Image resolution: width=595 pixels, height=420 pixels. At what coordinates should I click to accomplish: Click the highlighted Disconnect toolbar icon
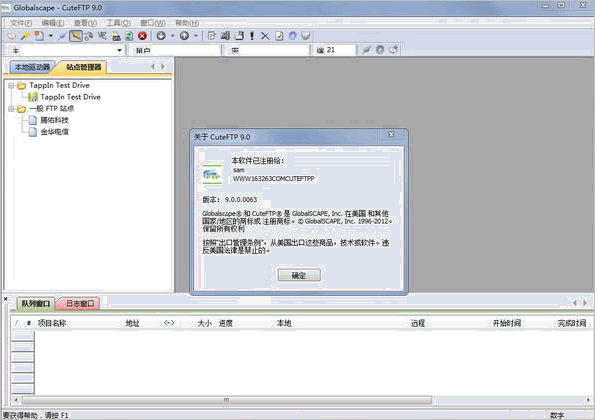point(76,36)
